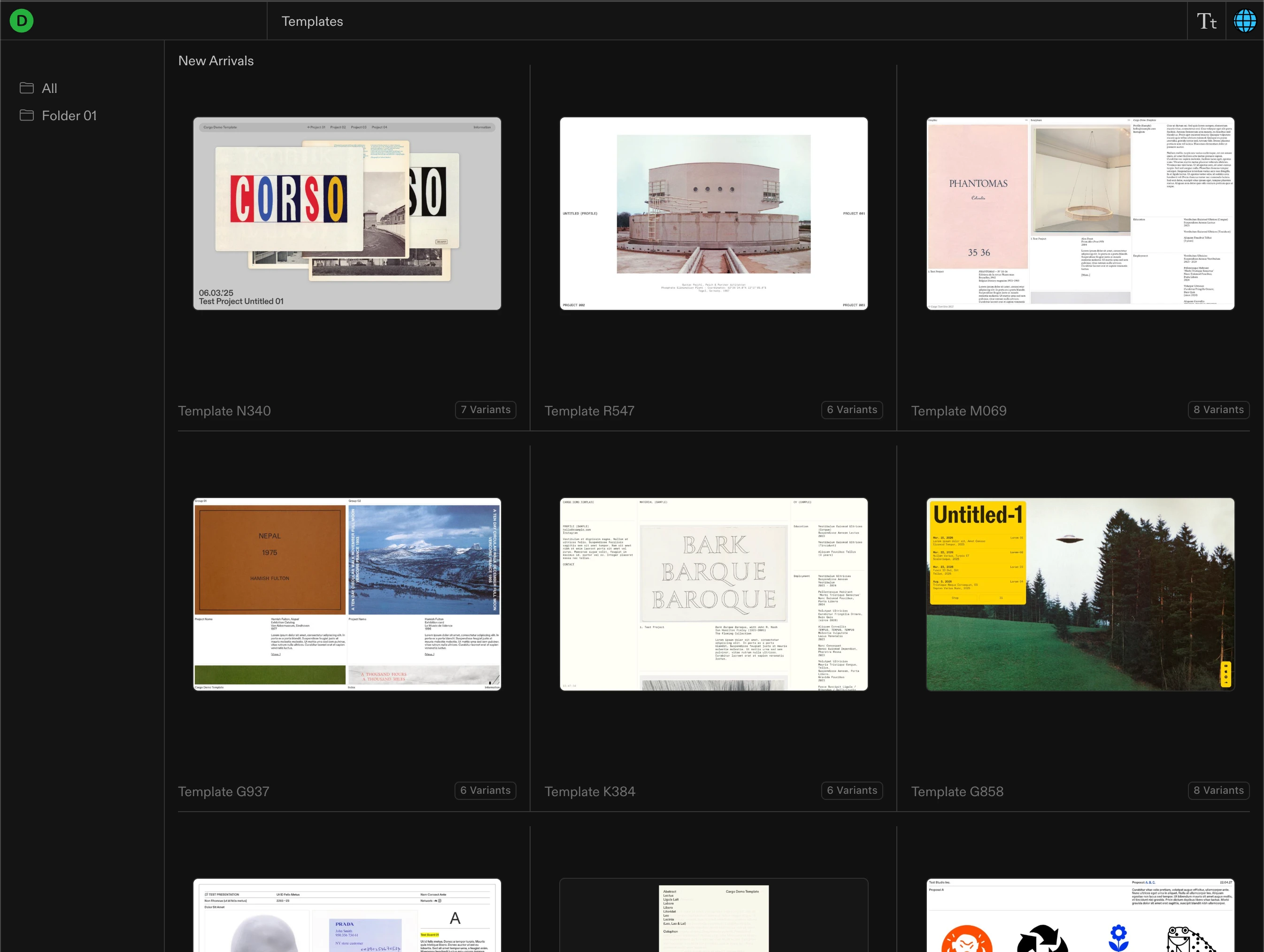Screen dimensions: 1264x952
Task: Open Bark Barque Baroque Template K384 thumbnail
Action: (714, 594)
